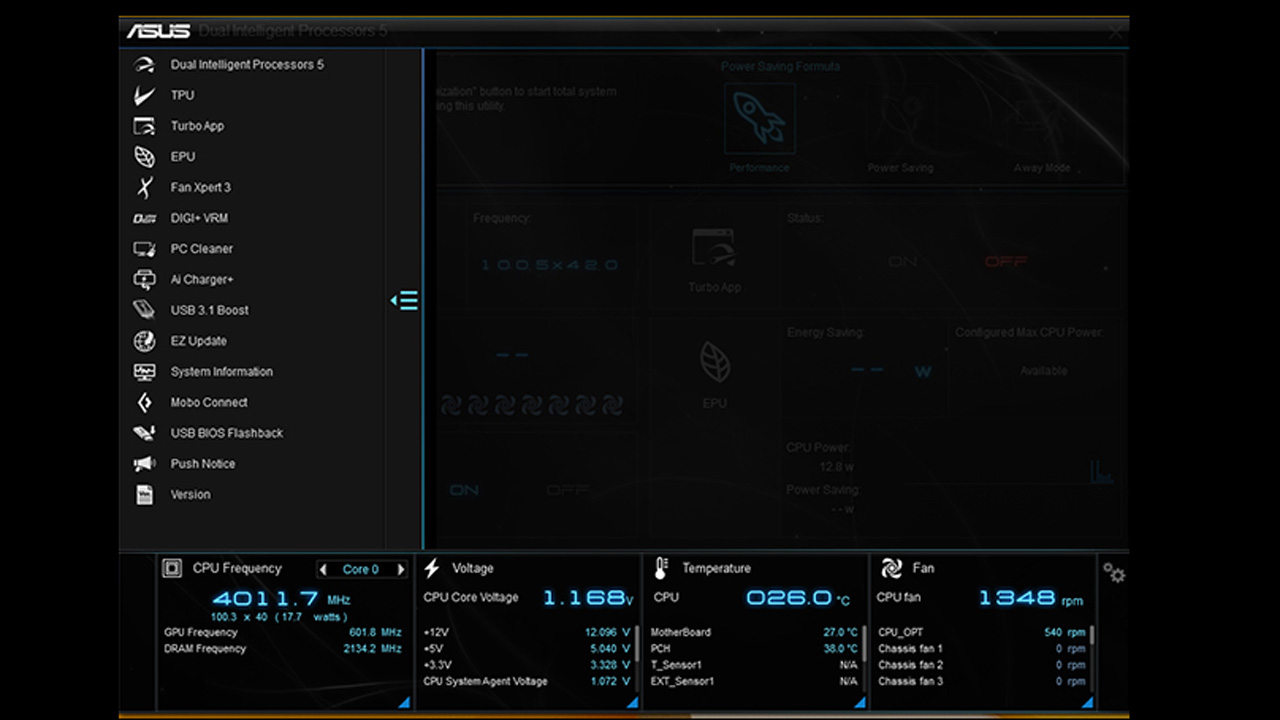Click the Voltage lightning bolt icon
The width and height of the screenshot is (1280, 720).
pos(432,568)
